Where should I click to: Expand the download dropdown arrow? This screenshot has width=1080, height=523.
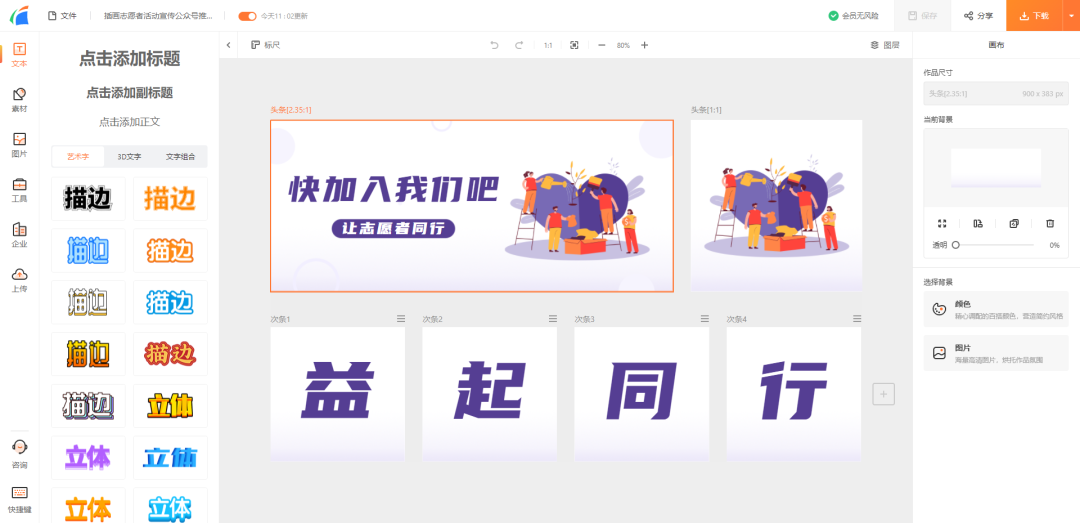[x=1071, y=15]
